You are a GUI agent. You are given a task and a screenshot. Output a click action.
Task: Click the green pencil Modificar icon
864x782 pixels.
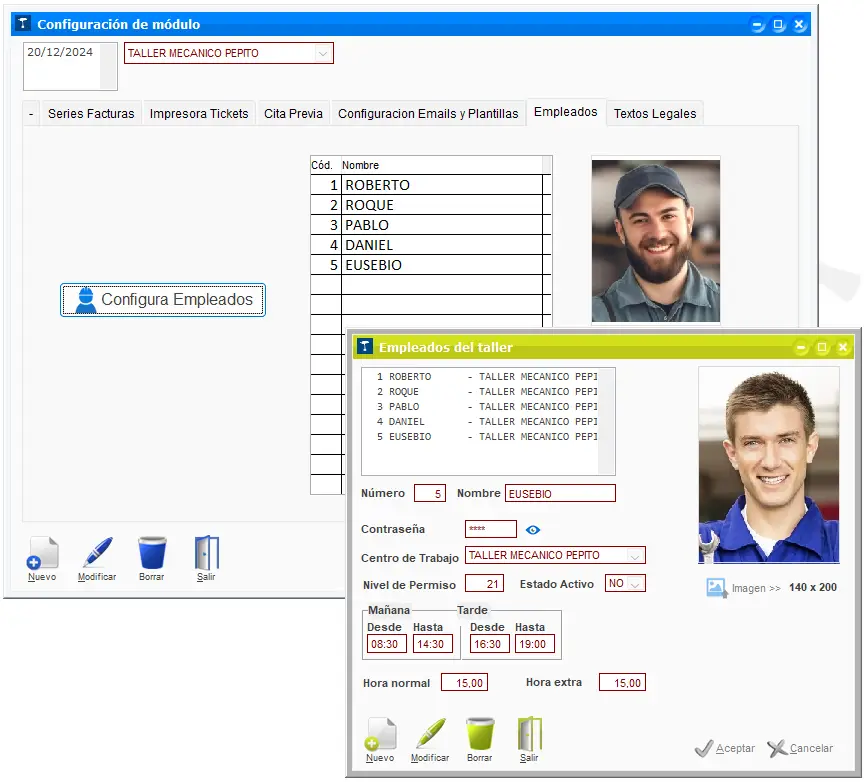click(x=430, y=735)
